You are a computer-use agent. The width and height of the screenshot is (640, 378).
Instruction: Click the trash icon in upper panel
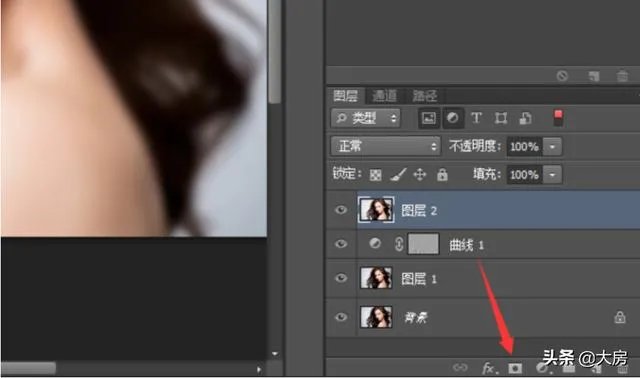[622, 76]
